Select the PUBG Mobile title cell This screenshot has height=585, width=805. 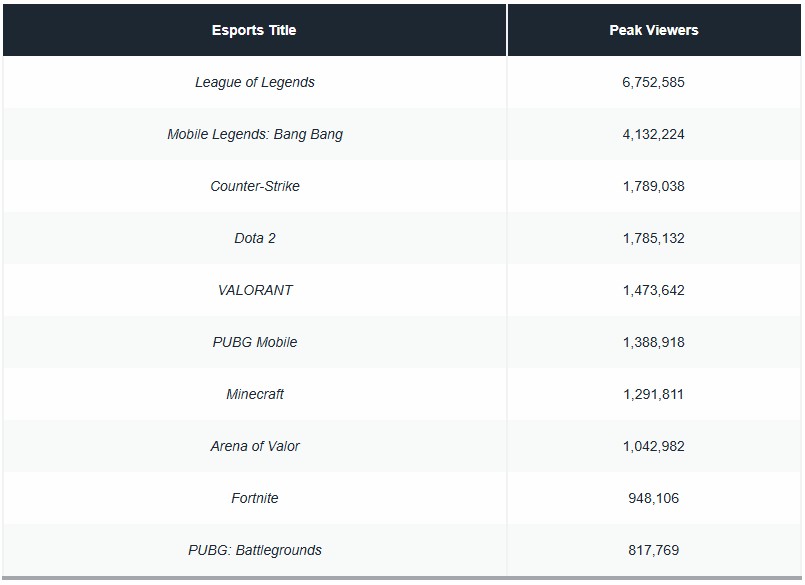click(255, 342)
